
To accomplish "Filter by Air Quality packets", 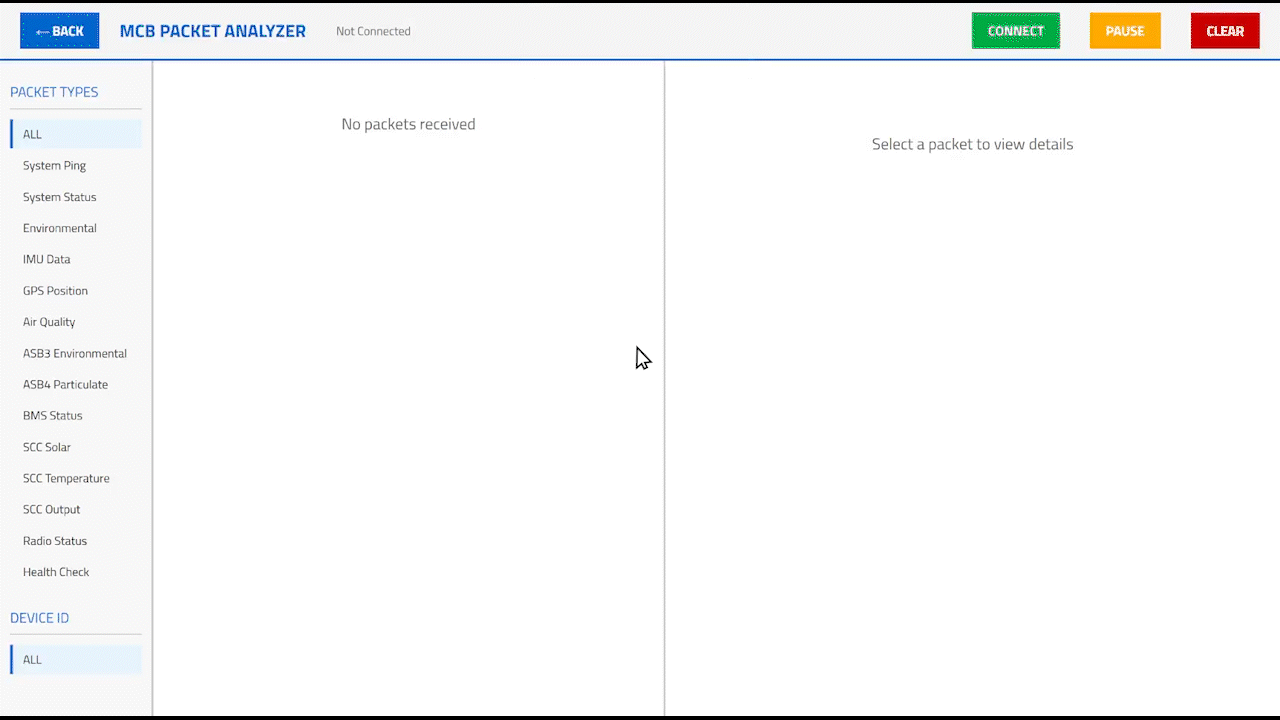I will (x=50, y=322).
